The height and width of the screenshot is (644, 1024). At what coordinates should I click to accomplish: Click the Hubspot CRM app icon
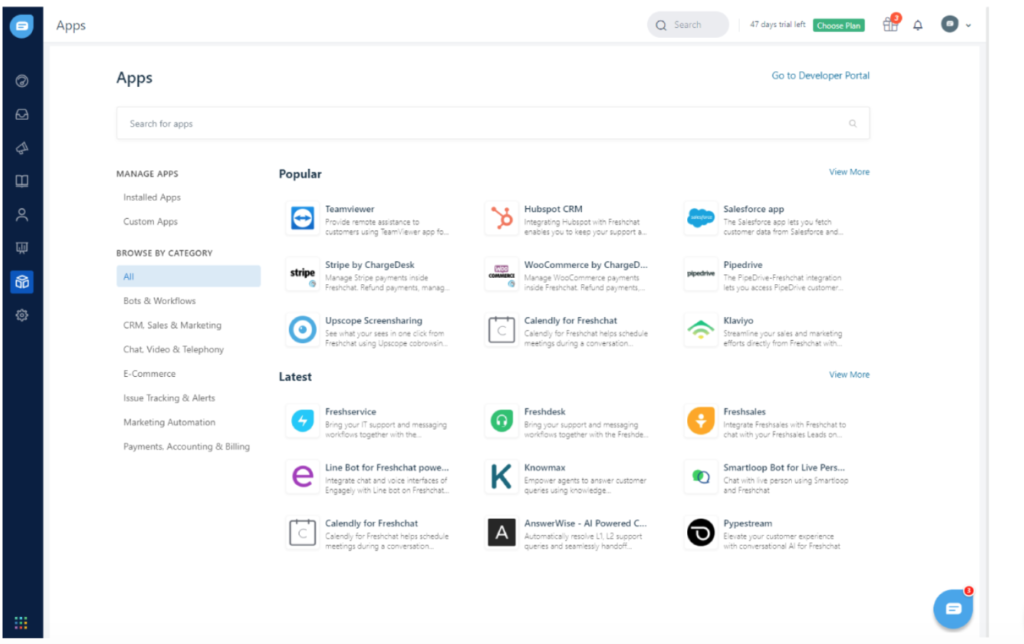click(502, 218)
